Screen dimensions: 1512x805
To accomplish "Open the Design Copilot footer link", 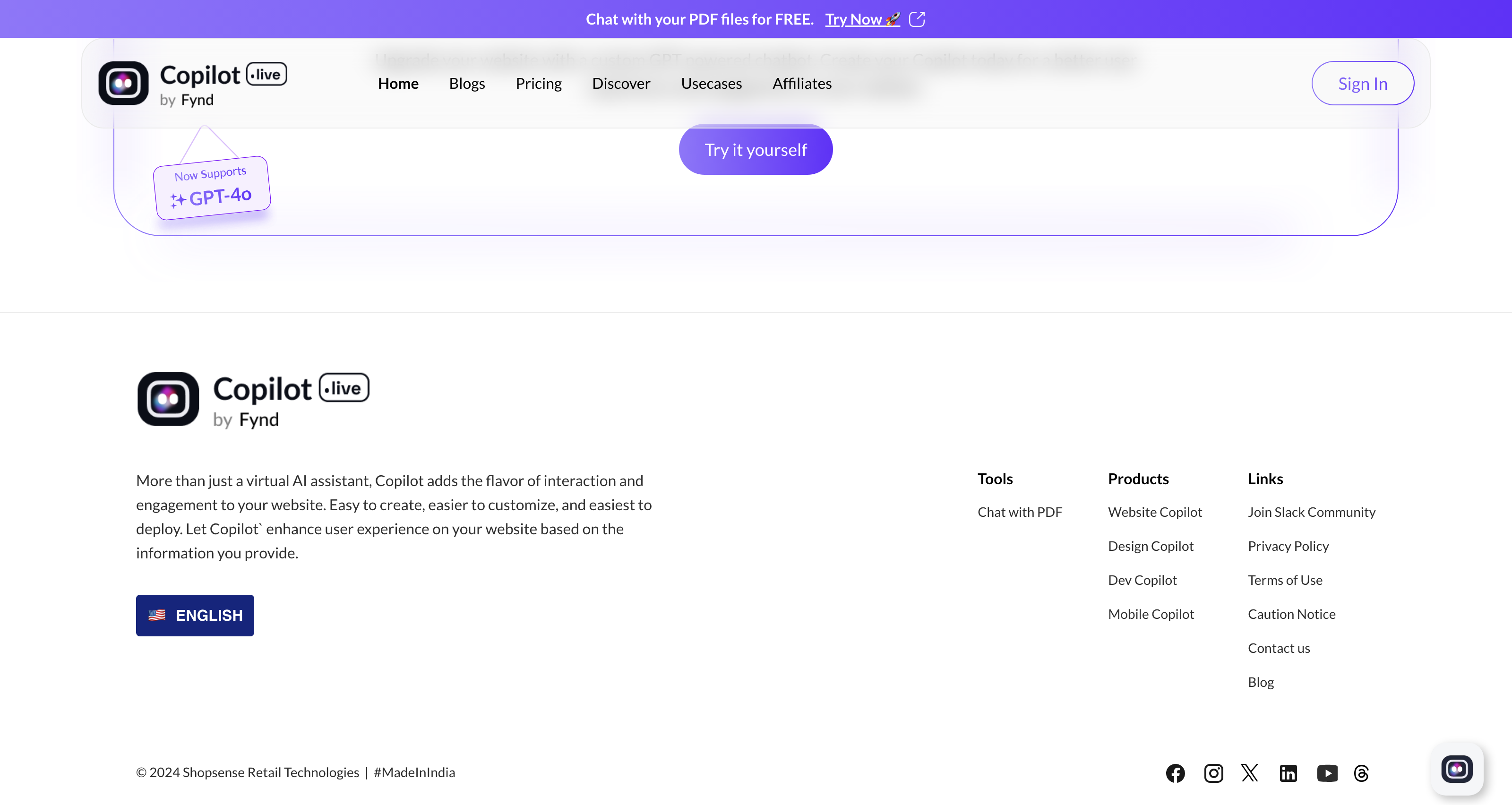I will tap(1151, 546).
